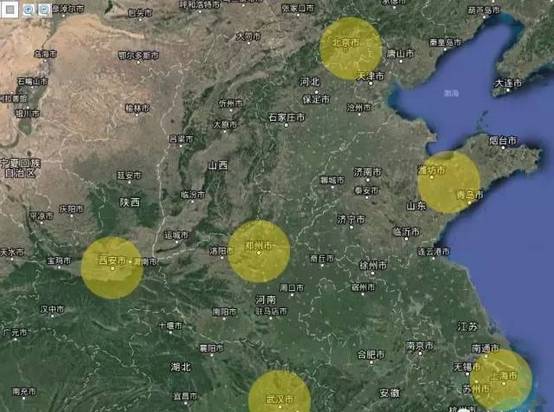The height and width of the screenshot is (412, 554).
Task: Click the 合肥市 city label
Action: tap(371, 354)
